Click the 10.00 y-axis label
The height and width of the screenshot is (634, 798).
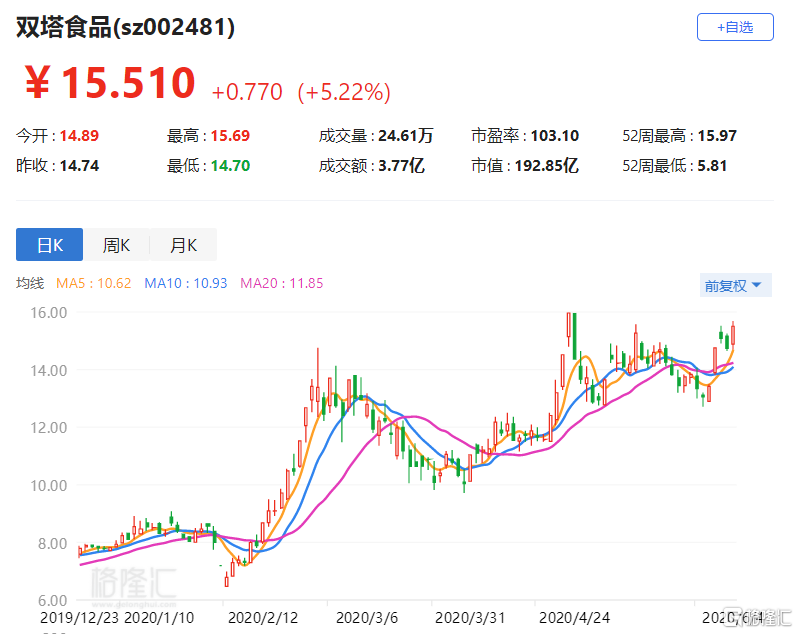pyautogui.click(x=48, y=485)
